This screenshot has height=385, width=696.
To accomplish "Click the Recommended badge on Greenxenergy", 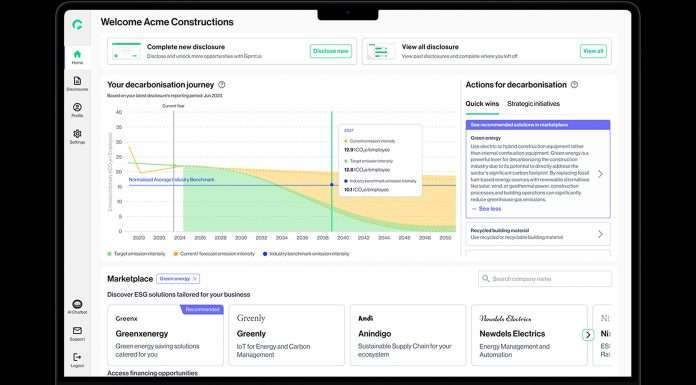I will click(202, 309).
